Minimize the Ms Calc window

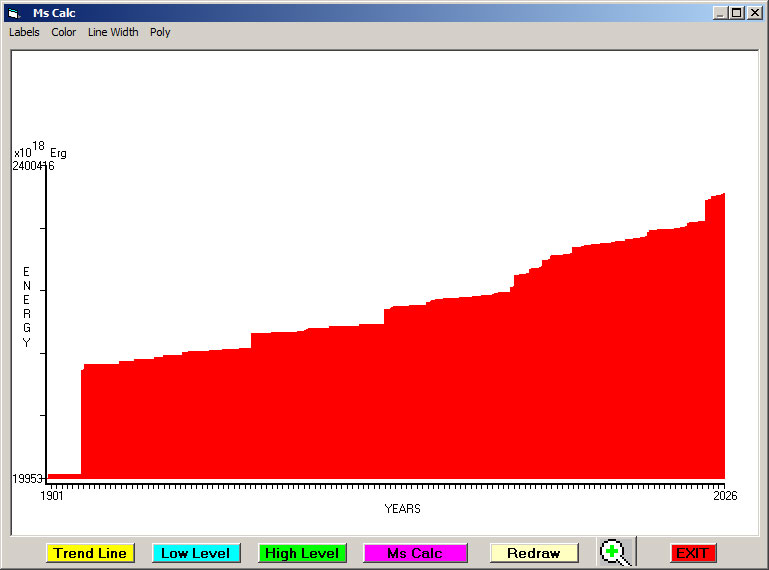720,13
